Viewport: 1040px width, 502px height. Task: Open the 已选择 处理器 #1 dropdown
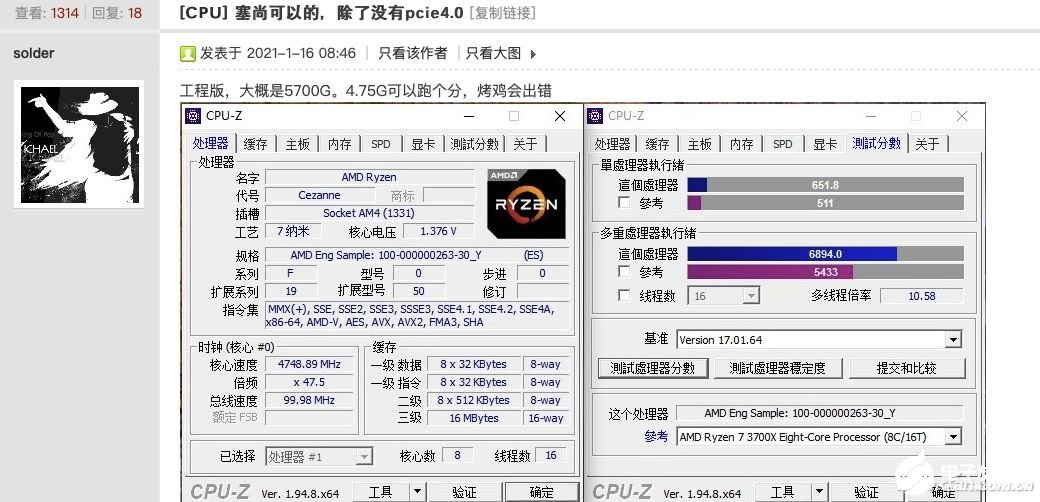pos(319,456)
